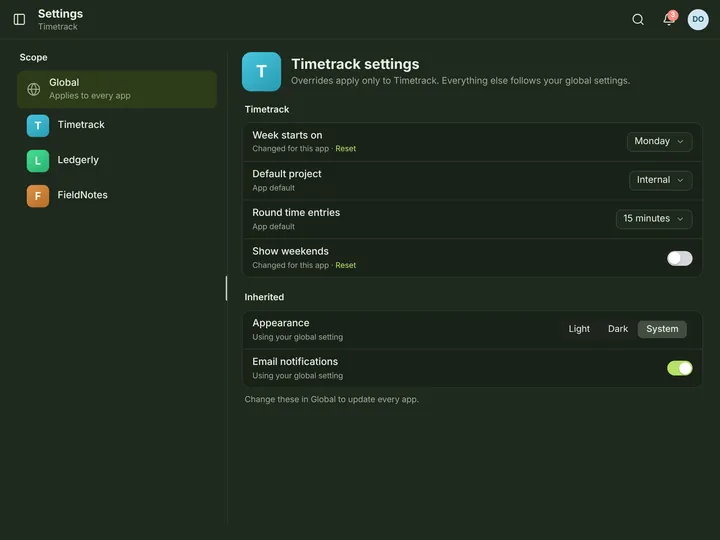Open notifications bell with badge
Image resolution: width=720 pixels, height=540 pixels.
click(669, 19)
